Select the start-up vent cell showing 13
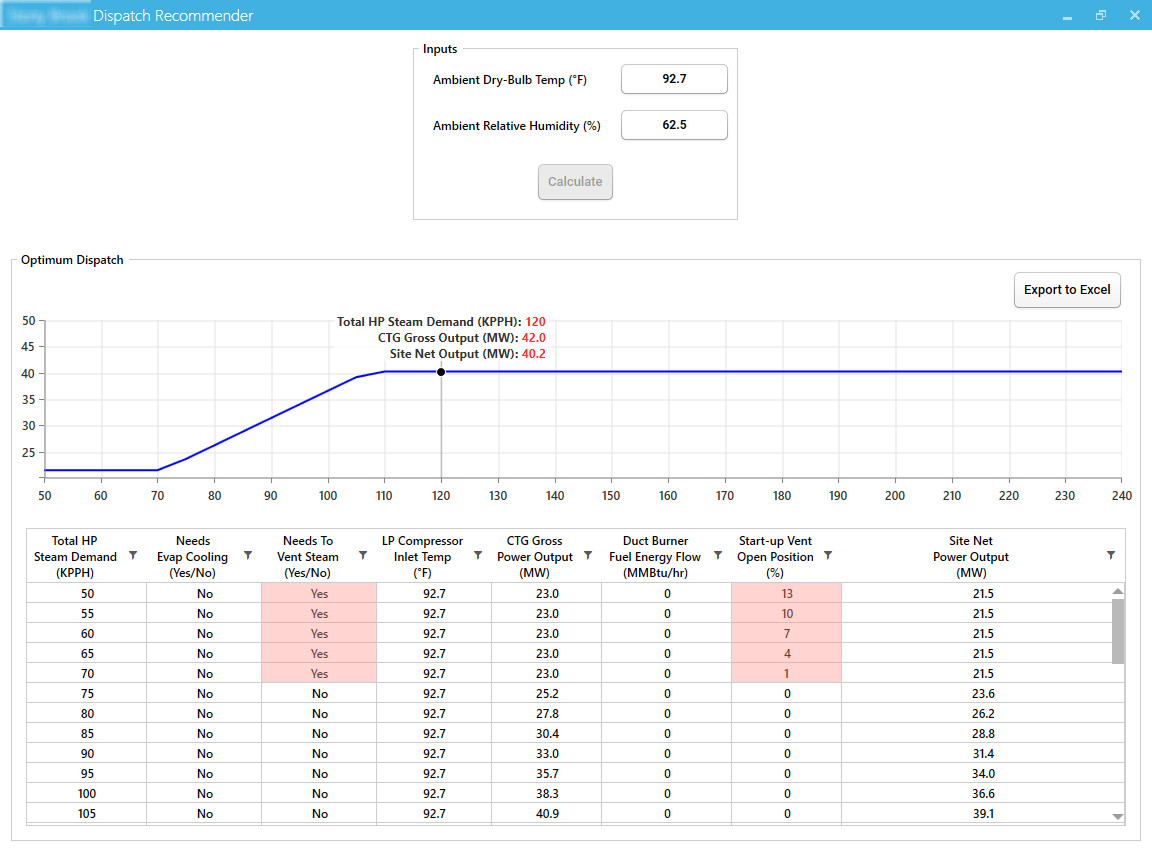This screenshot has width=1152, height=862. point(787,594)
